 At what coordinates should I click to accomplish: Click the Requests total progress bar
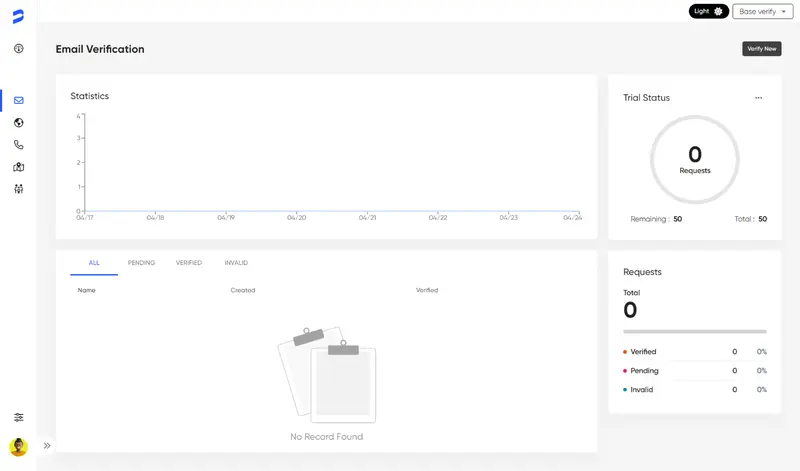694,331
